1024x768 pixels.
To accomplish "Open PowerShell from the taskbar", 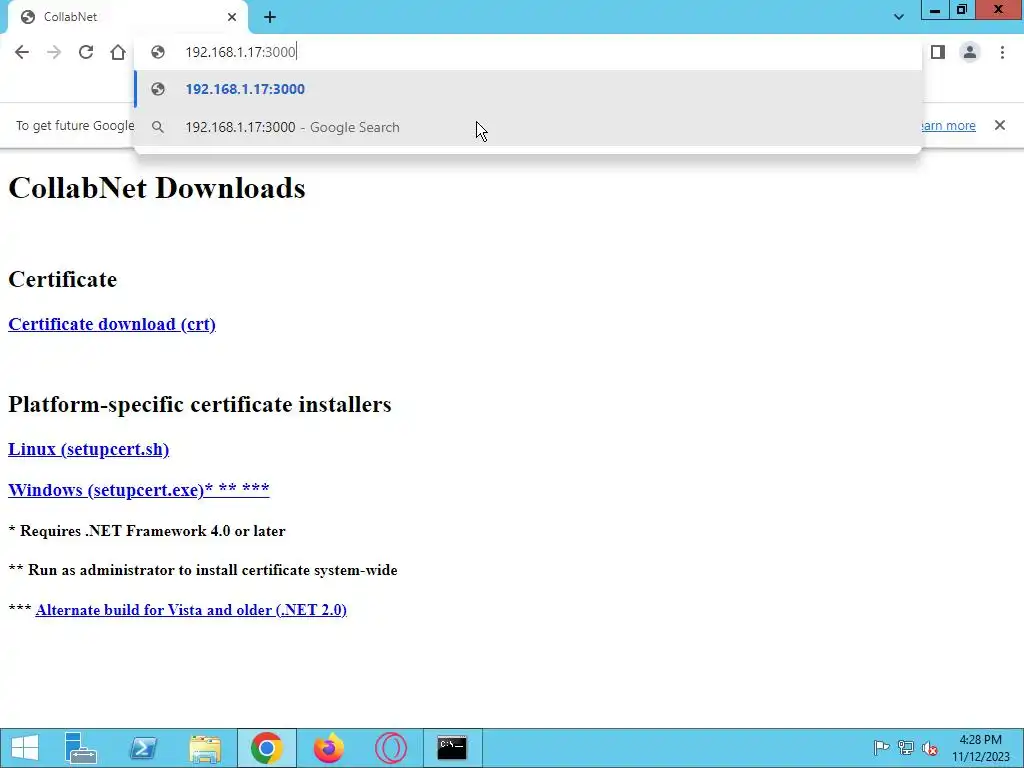I will [142, 748].
